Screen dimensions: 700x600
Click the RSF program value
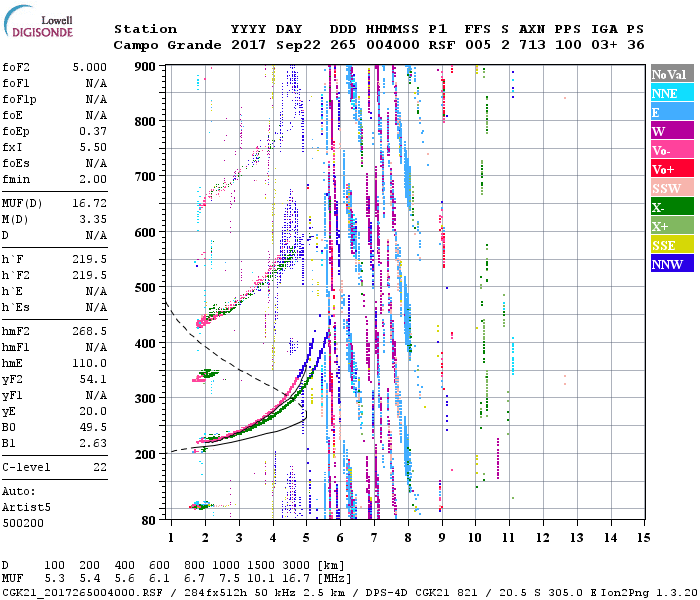pos(442,45)
